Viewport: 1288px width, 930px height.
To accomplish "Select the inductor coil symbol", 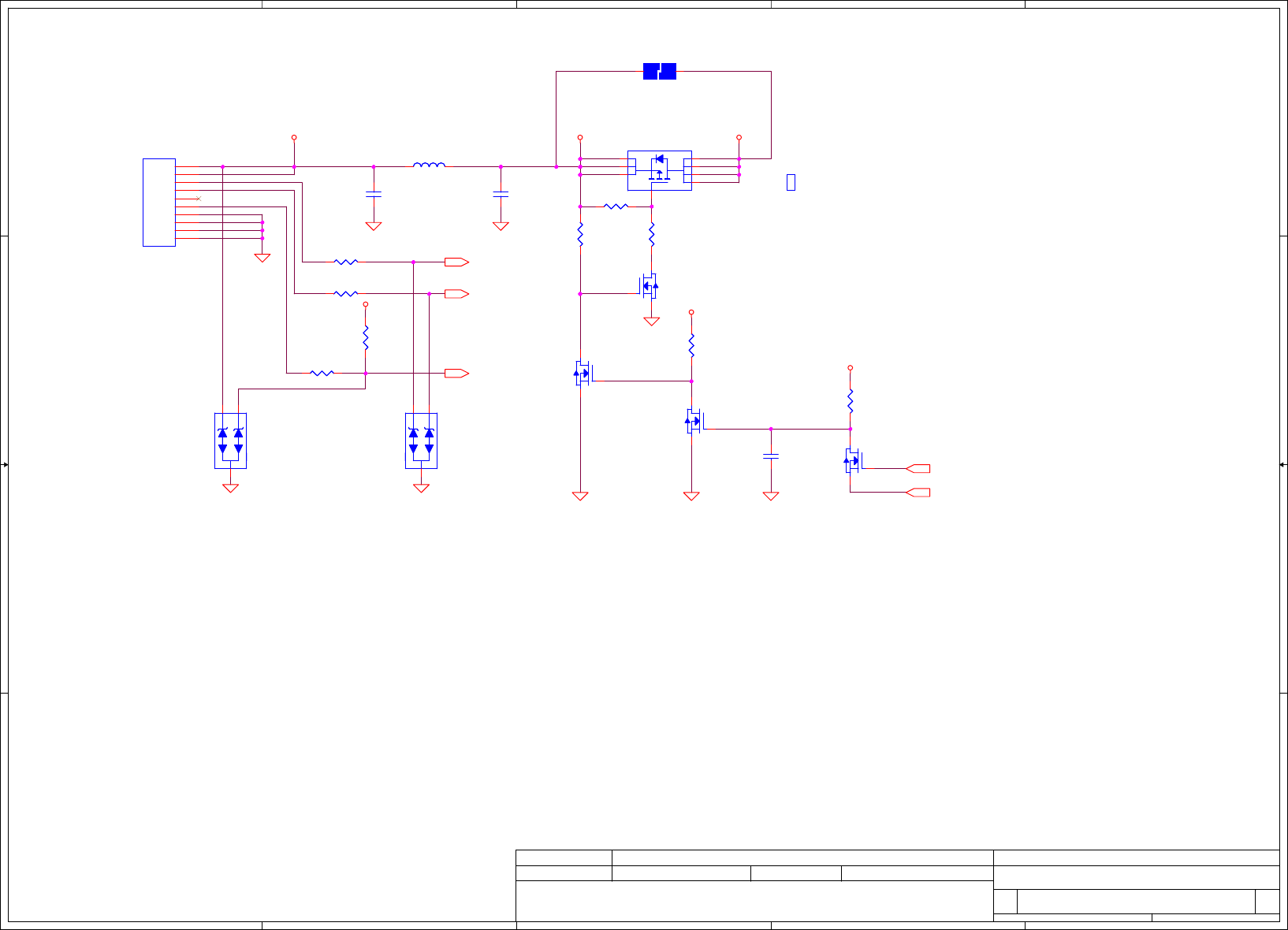I will 429,165.
